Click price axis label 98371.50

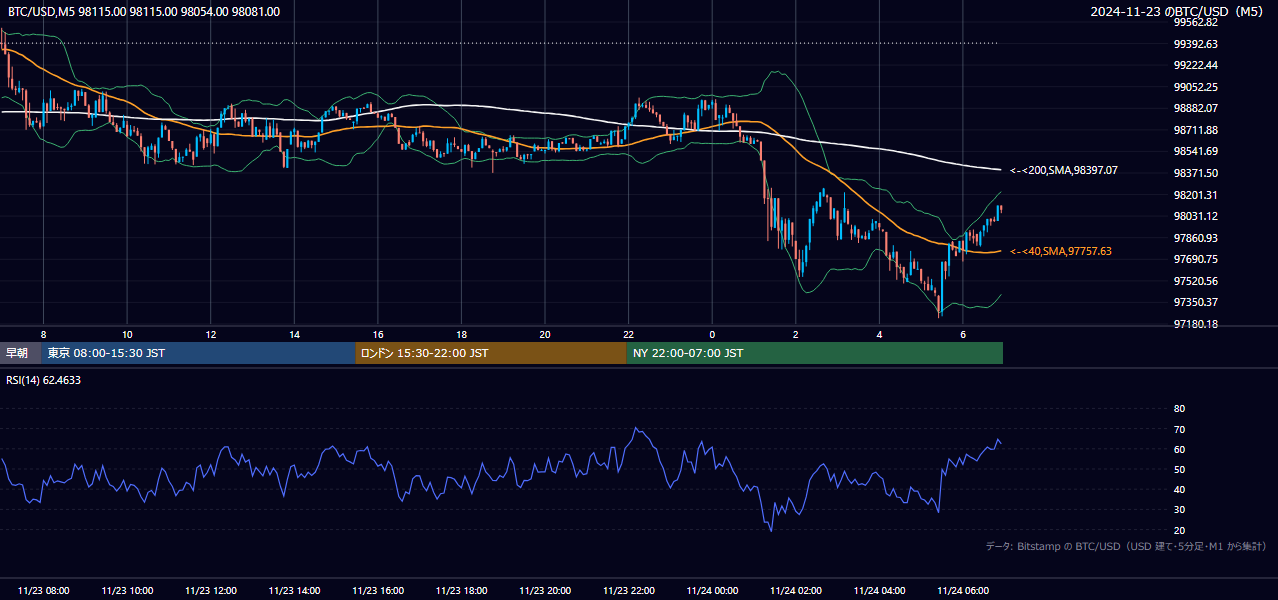coord(1196,173)
